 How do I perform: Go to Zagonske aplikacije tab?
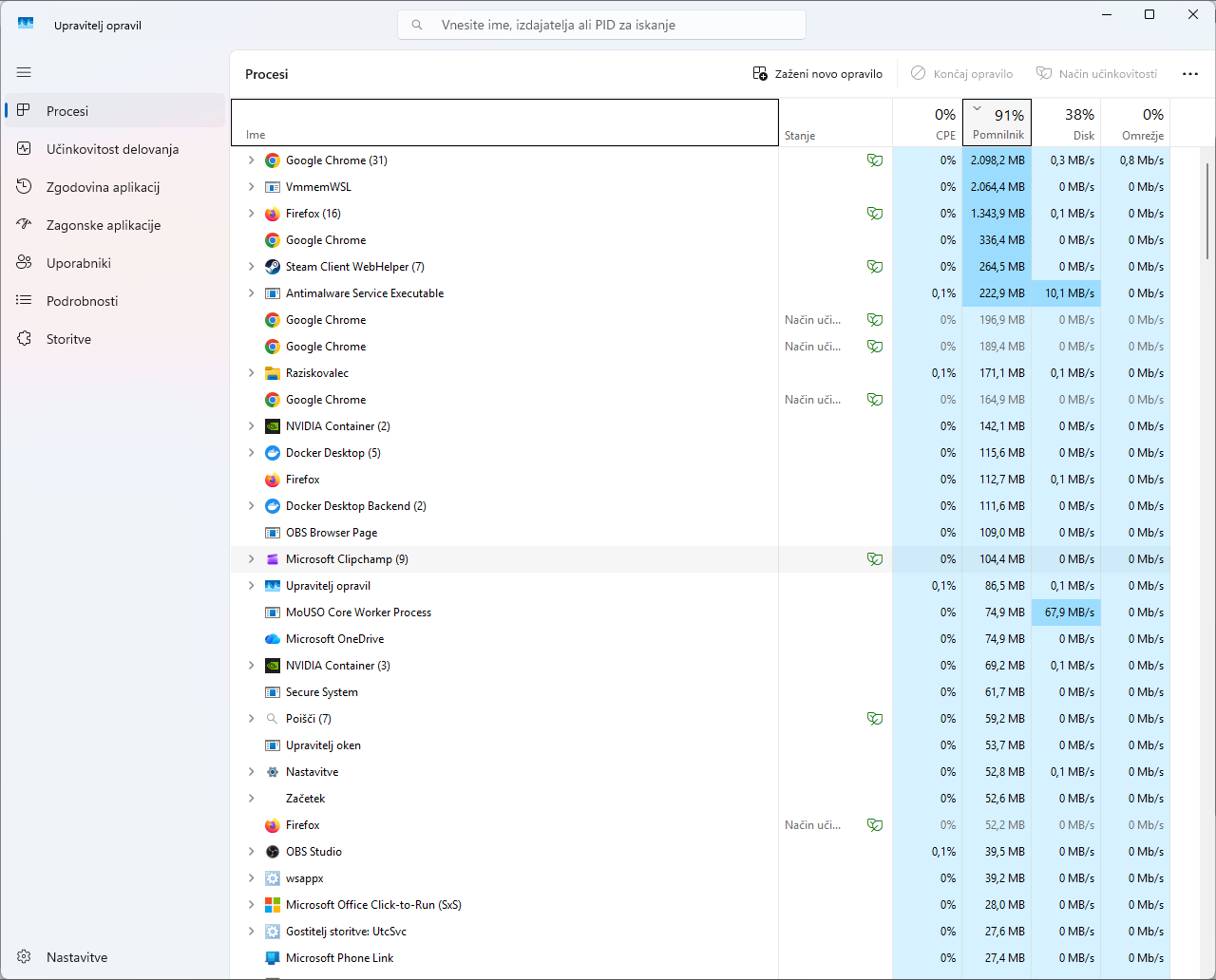click(115, 225)
